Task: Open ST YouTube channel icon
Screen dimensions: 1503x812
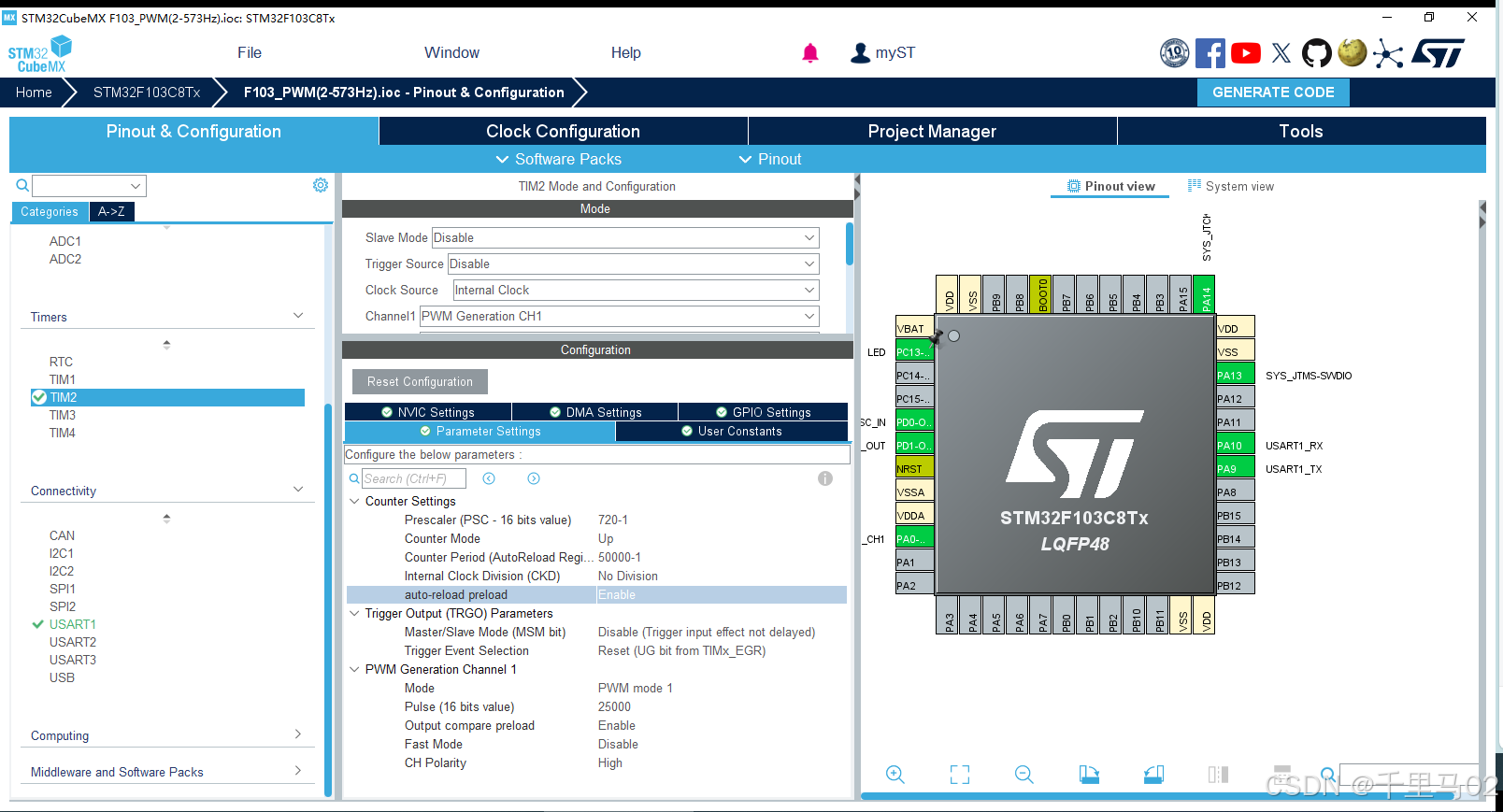Action: coord(1246,53)
